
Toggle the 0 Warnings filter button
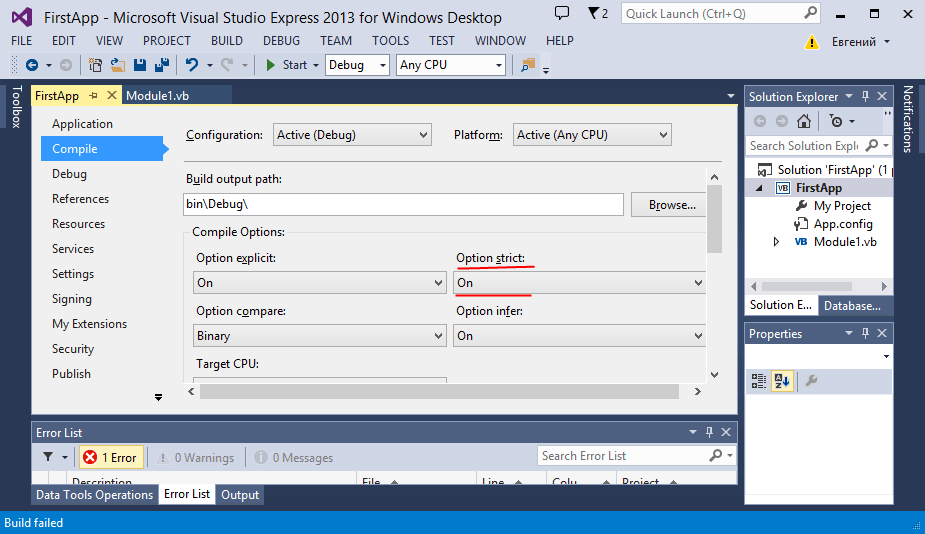click(x=196, y=457)
